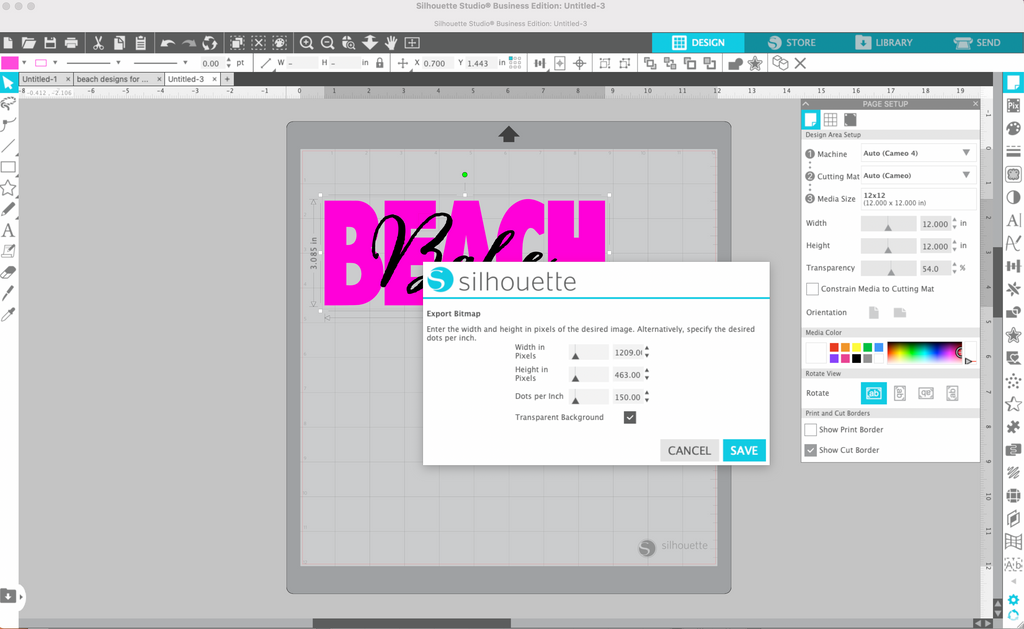Add a new document tab with plus
The width and height of the screenshot is (1024, 629).
(227, 79)
